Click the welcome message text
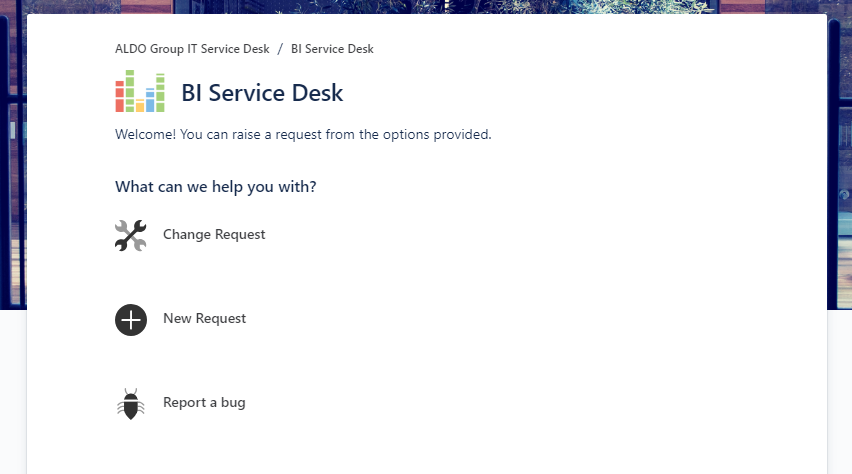 click(x=303, y=135)
